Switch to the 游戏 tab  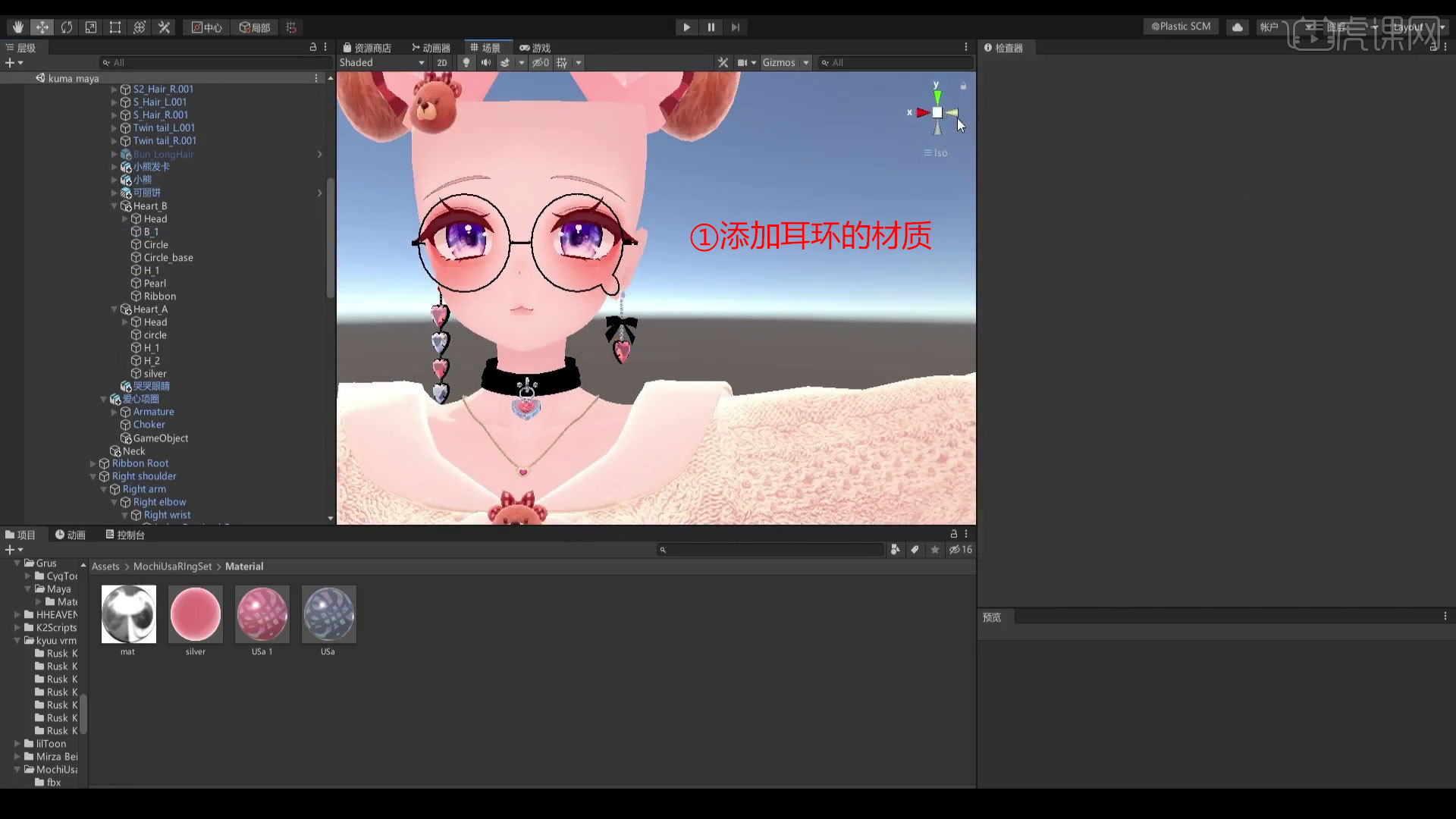pyautogui.click(x=535, y=47)
